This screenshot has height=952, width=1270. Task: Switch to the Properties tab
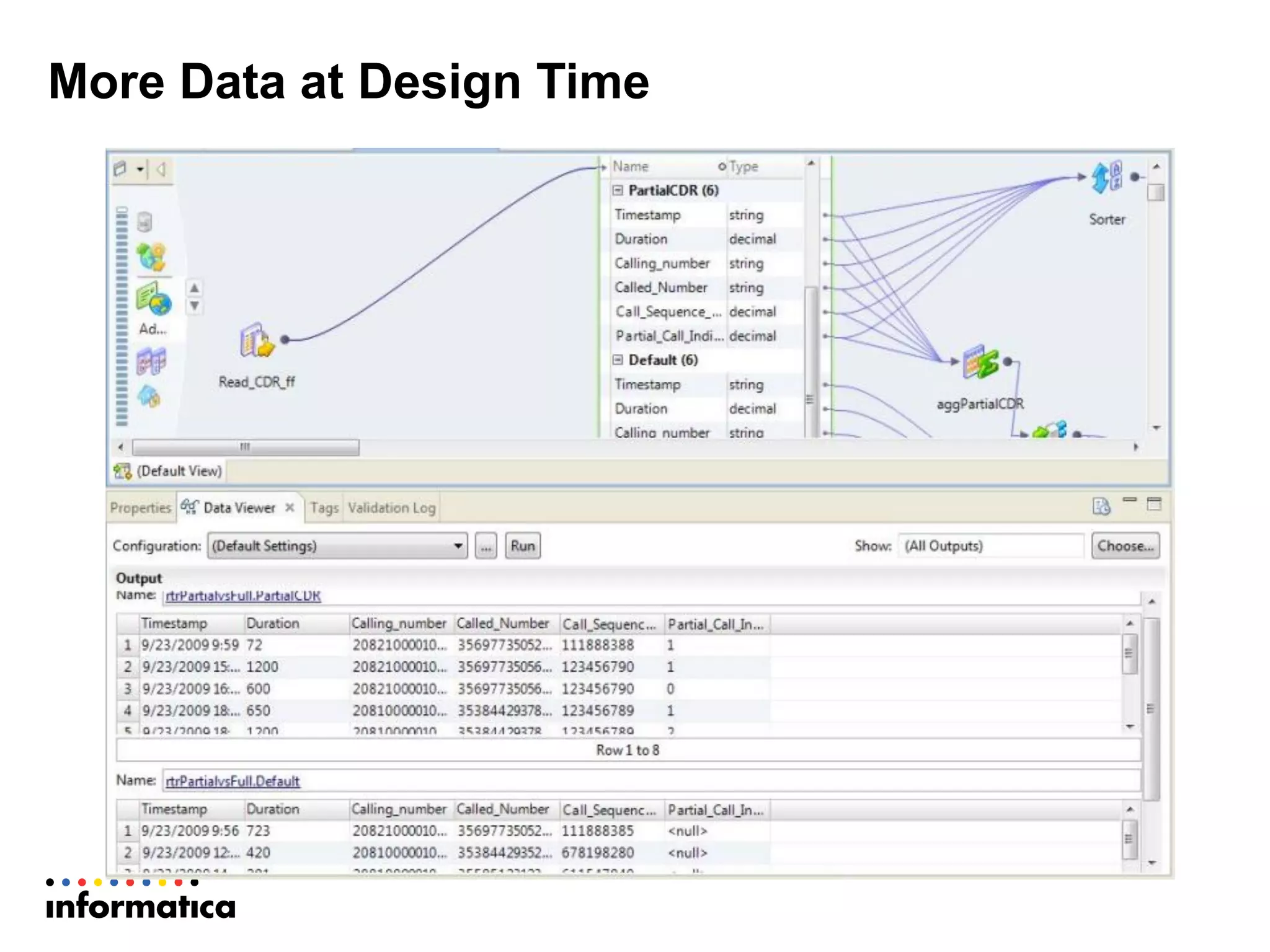click(140, 508)
